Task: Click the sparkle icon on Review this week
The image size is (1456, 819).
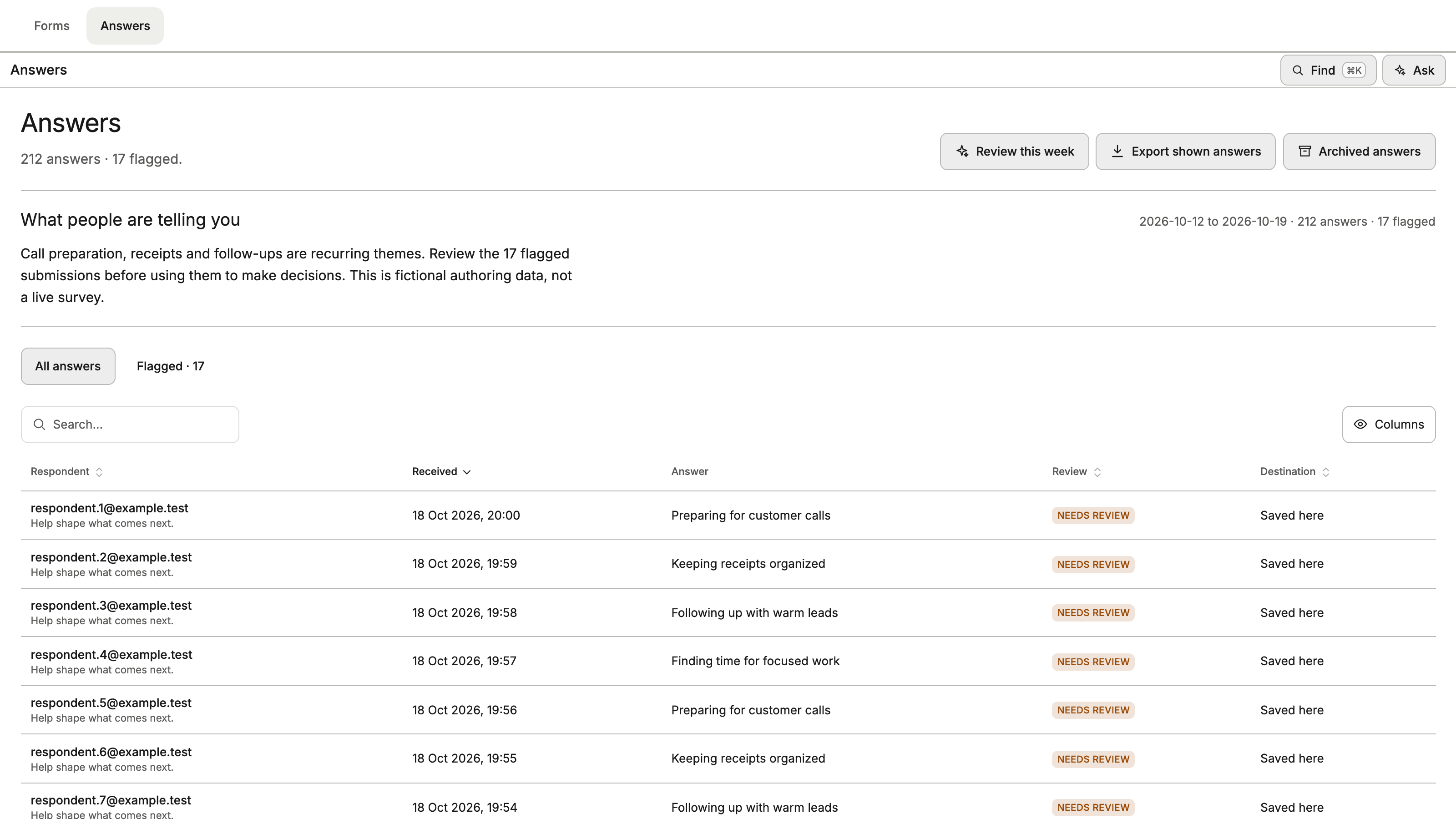Action: [963, 151]
